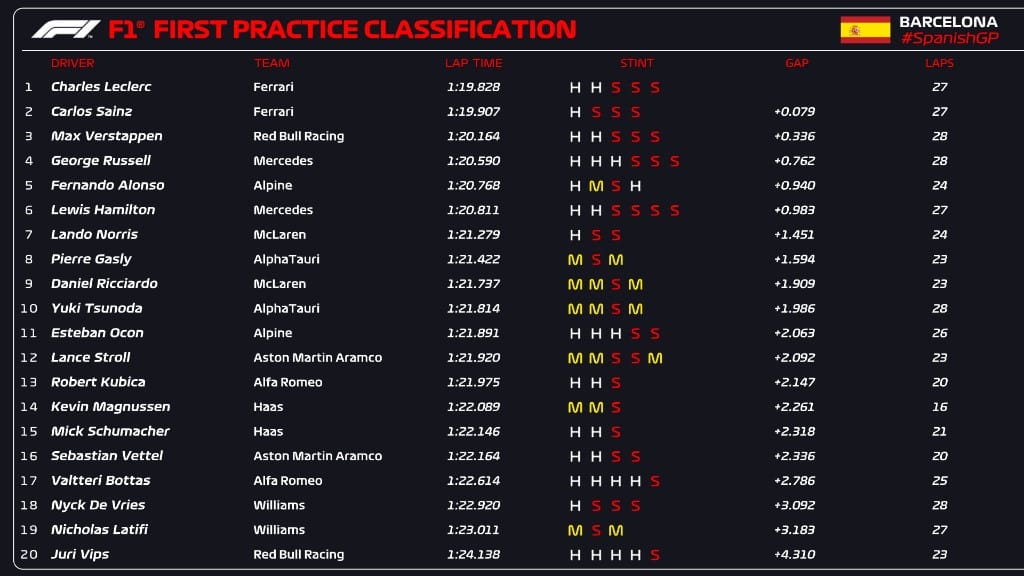Select Lewis Hamilton's lap time 1:20.811
This screenshot has height=576, width=1024.
pyautogui.click(x=473, y=210)
